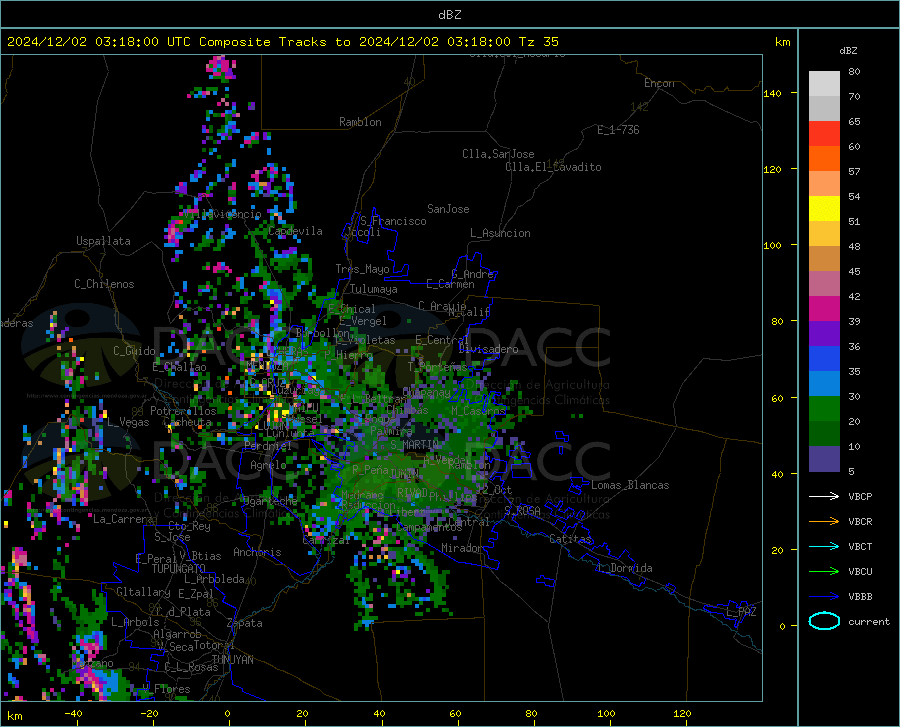Click the 'C_Chilenos' map label
Viewport: 900px width, 727px height.
[104, 284]
